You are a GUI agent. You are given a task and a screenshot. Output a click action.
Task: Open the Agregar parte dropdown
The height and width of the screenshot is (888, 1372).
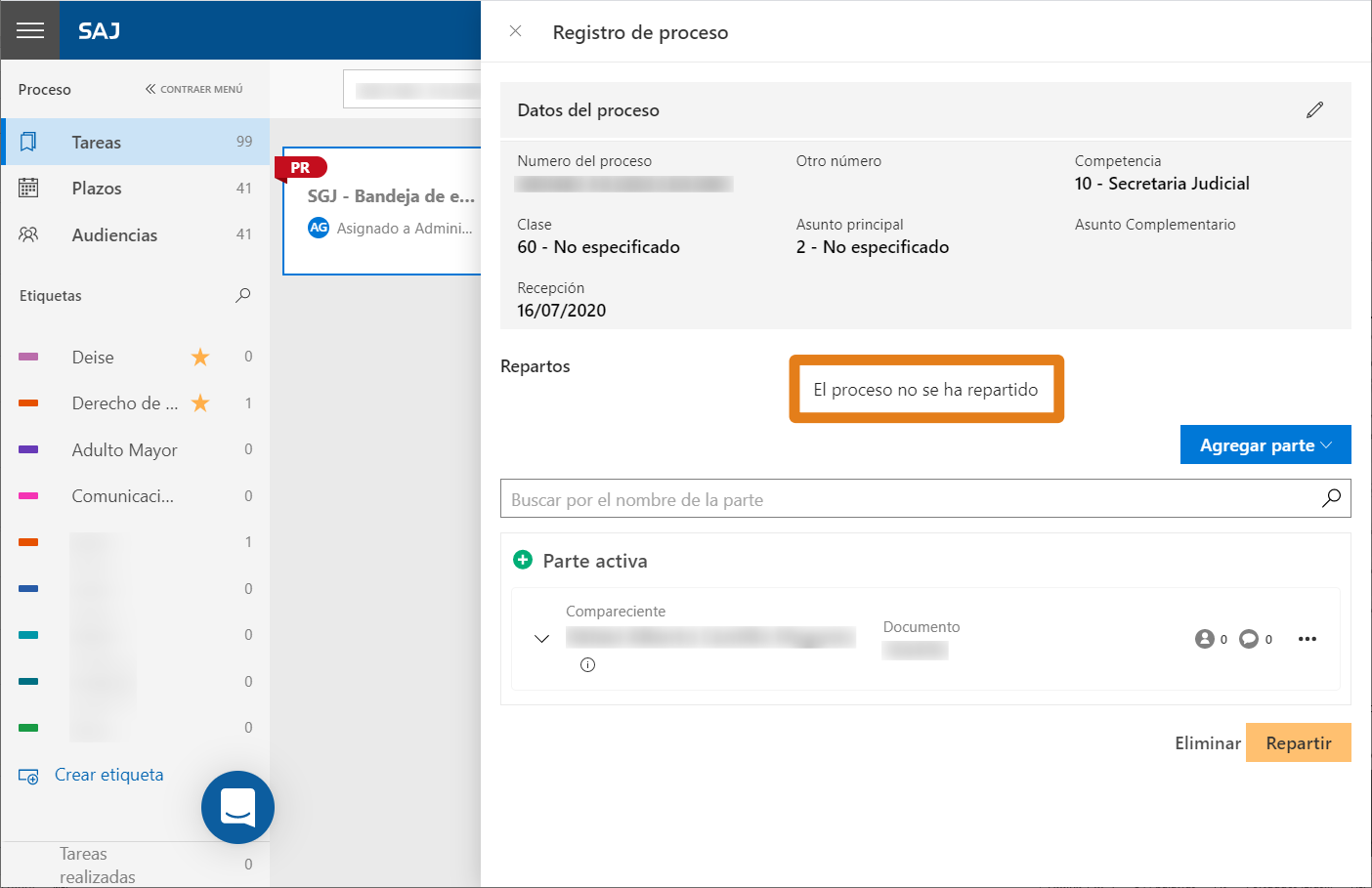1265,444
